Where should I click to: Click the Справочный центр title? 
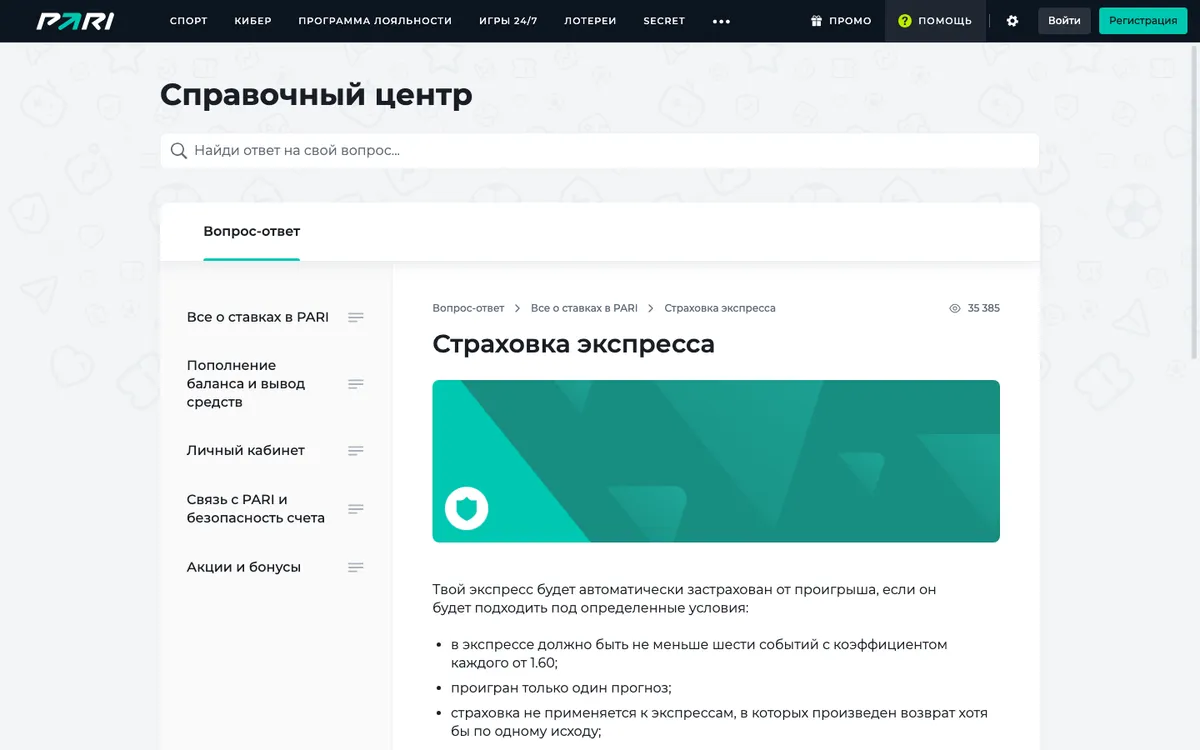click(x=316, y=95)
